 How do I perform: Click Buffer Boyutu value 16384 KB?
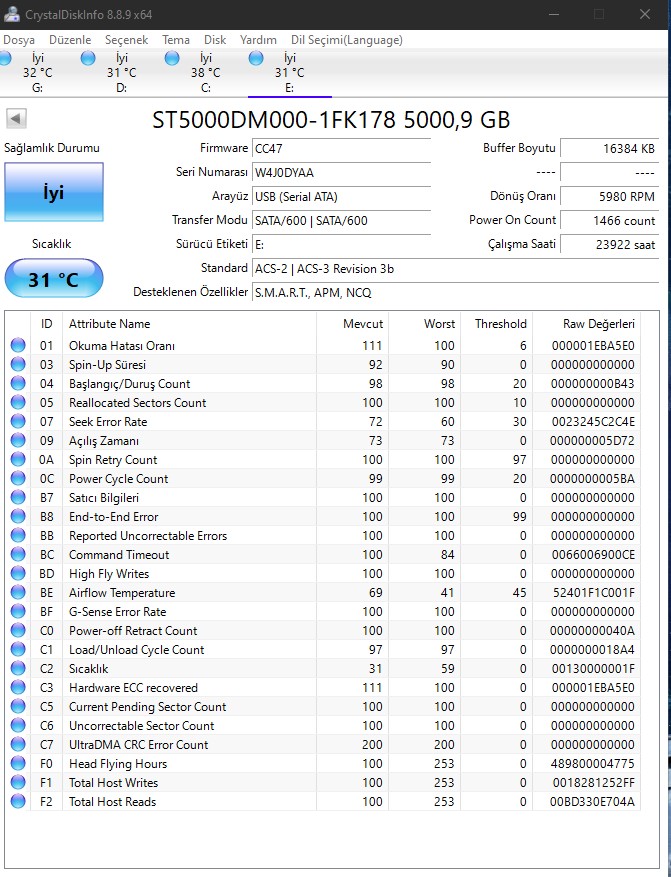[609, 149]
